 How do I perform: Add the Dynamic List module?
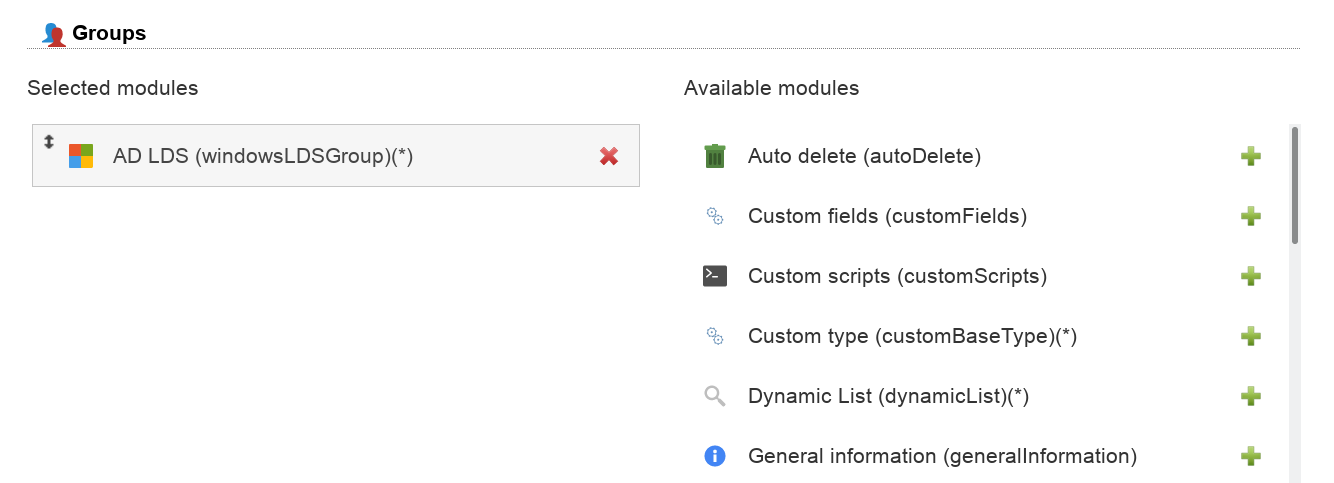point(1250,397)
